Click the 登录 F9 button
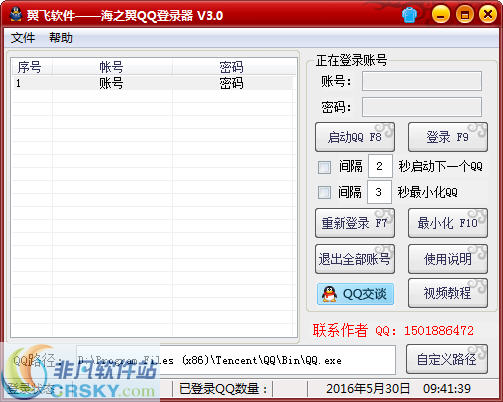The image size is (503, 402). (448, 137)
